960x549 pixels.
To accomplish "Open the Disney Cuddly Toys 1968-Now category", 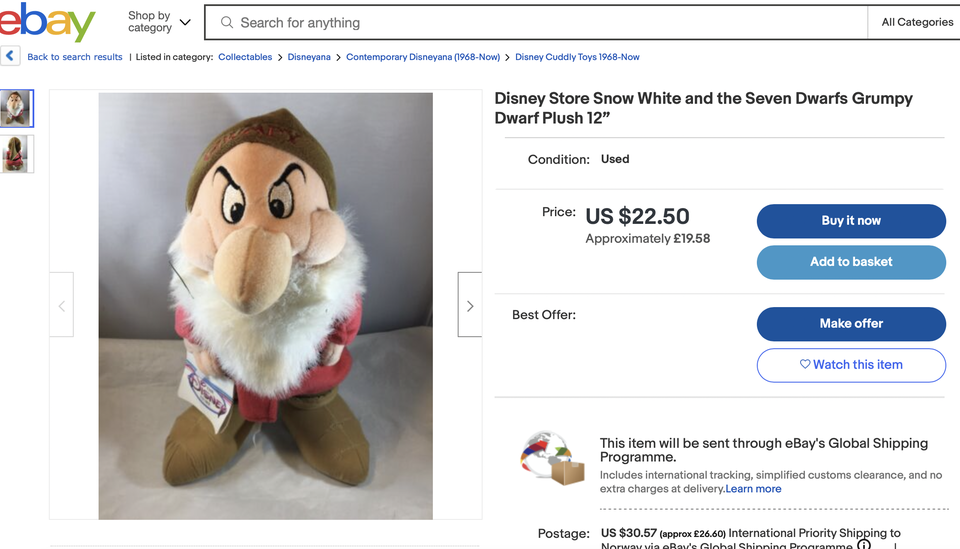I will point(577,57).
